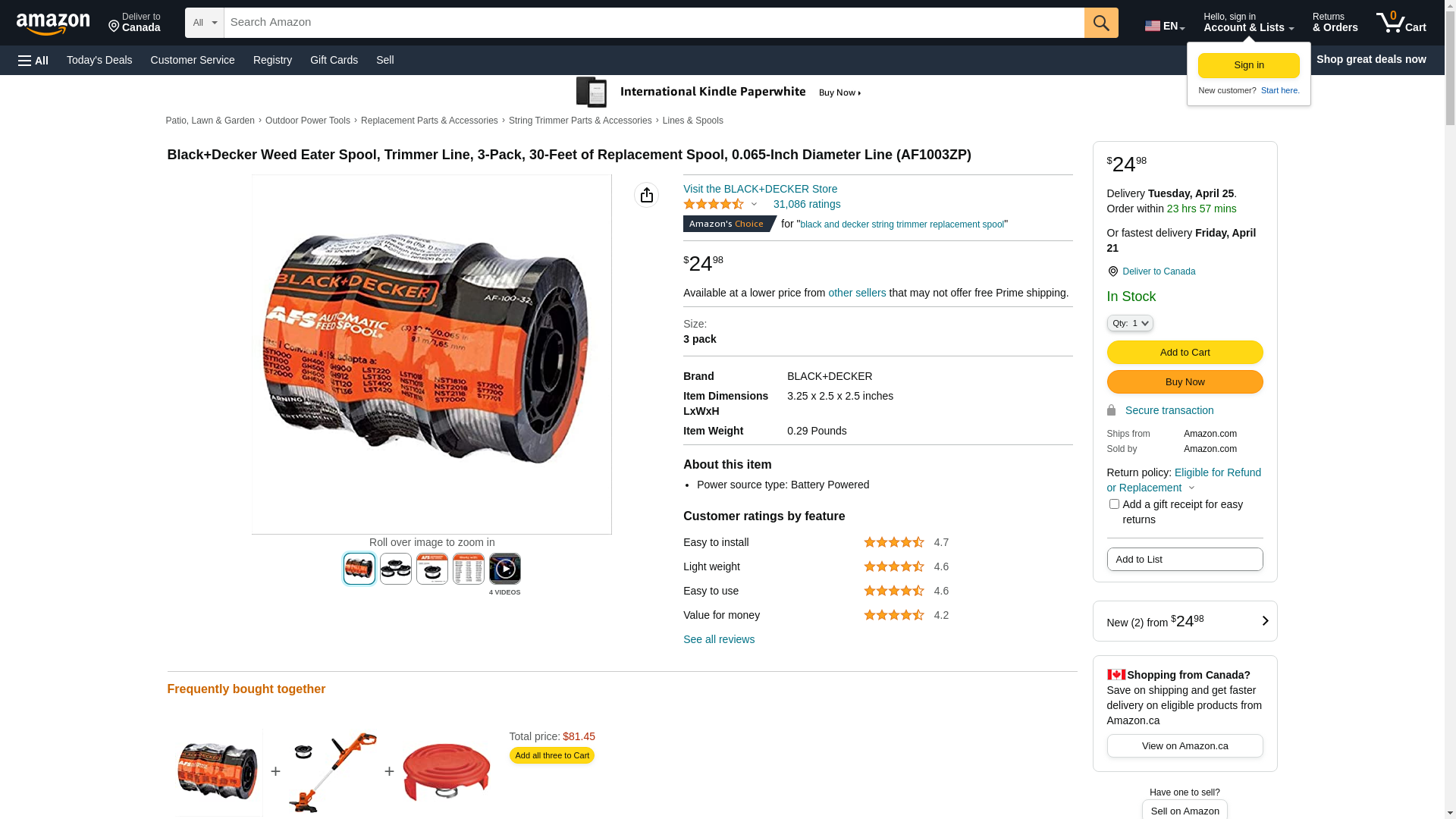
Task: Open the EN language selector
Action: (x=1165, y=26)
